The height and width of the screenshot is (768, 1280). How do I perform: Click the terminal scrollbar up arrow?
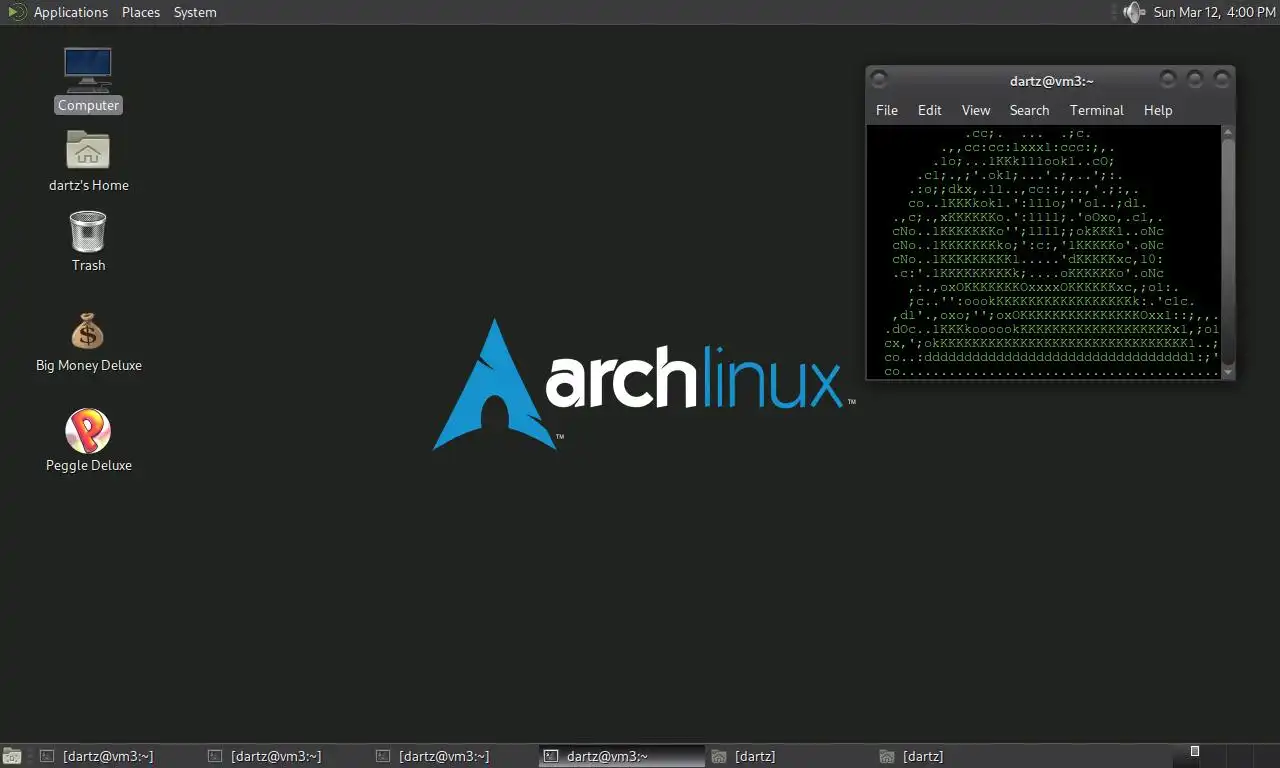[x=1228, y=132]
